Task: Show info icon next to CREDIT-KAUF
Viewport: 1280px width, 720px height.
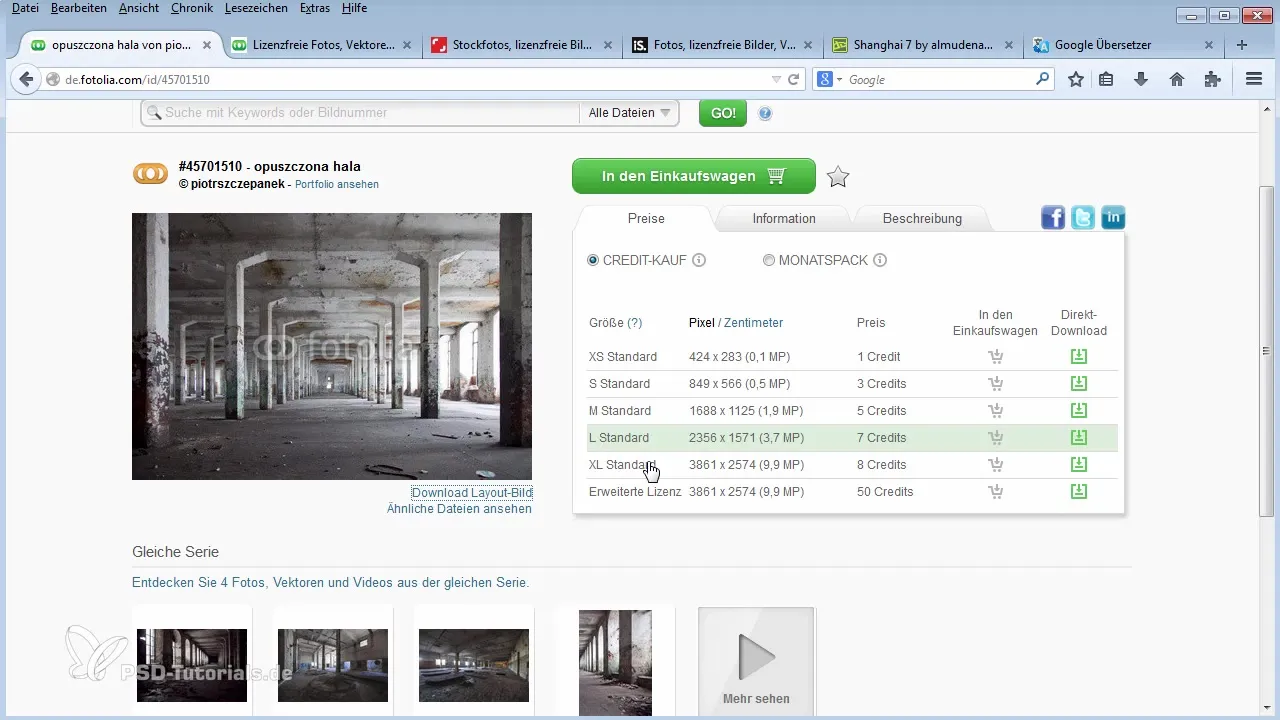Action: (699, 260)
